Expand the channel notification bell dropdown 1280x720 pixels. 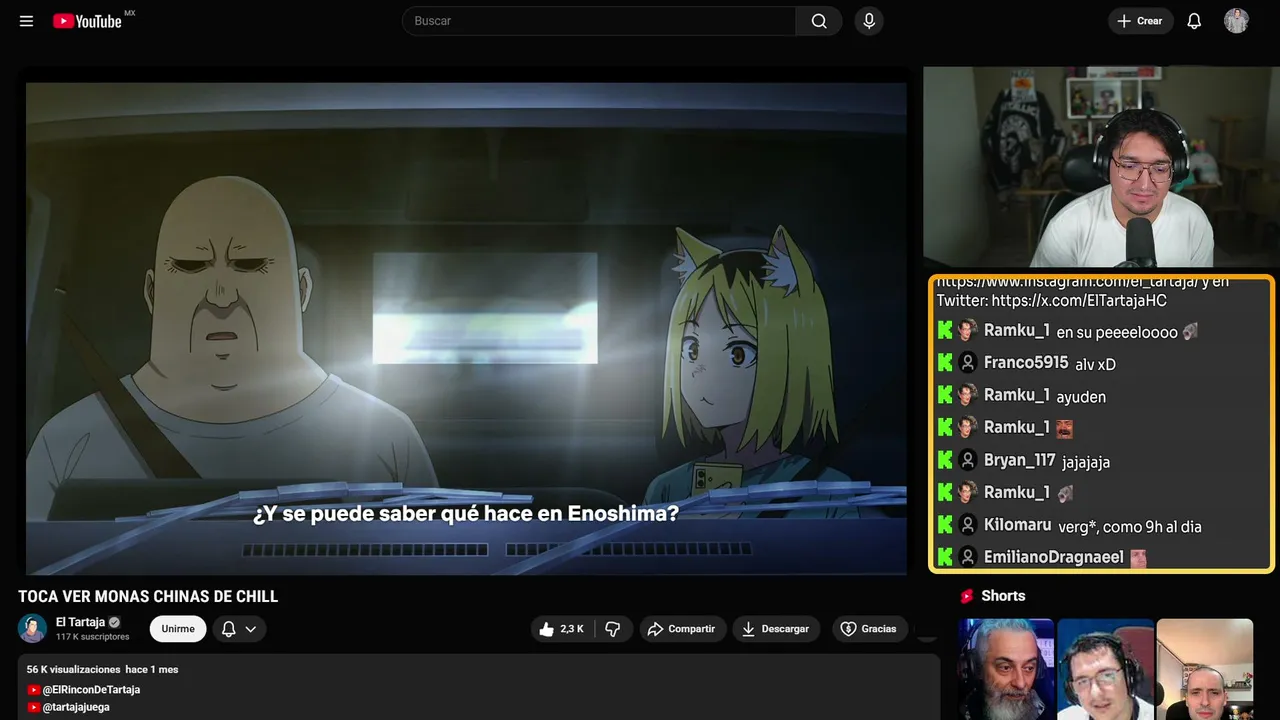click(239, 629)
